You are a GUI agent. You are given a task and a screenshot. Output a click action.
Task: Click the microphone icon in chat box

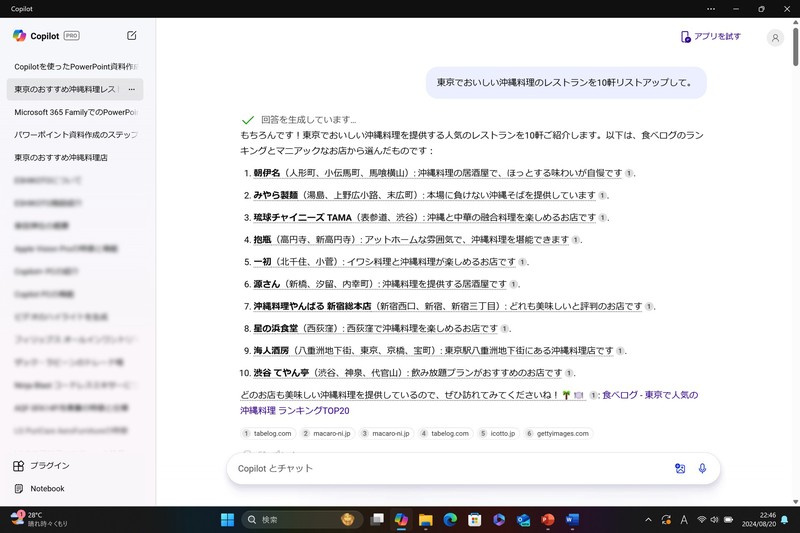(x=702, y=468)
